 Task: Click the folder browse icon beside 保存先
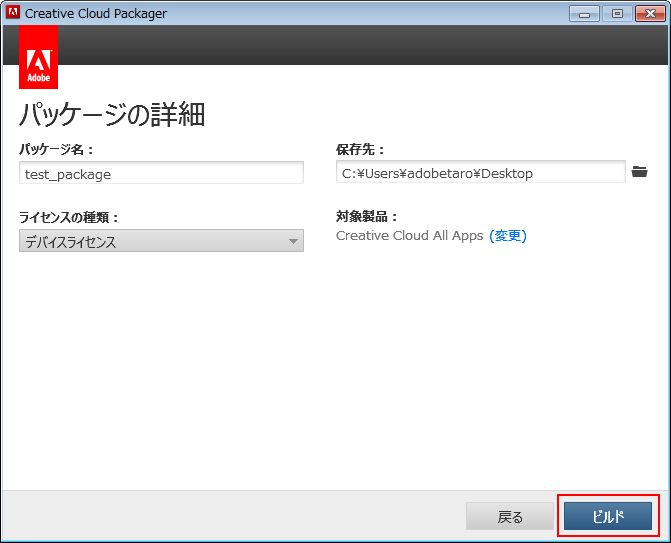click(x=639, y=172)
